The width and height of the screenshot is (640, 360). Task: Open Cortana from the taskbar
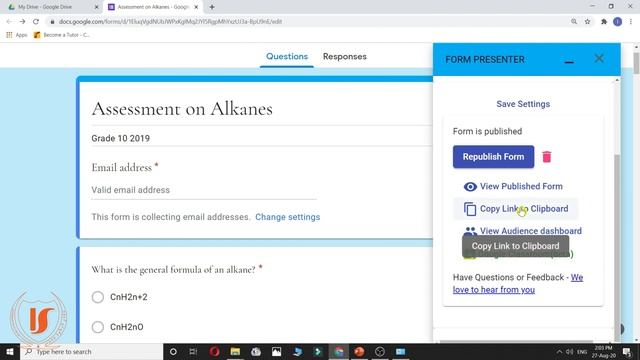pyautogui.click(x=173, y=352)
